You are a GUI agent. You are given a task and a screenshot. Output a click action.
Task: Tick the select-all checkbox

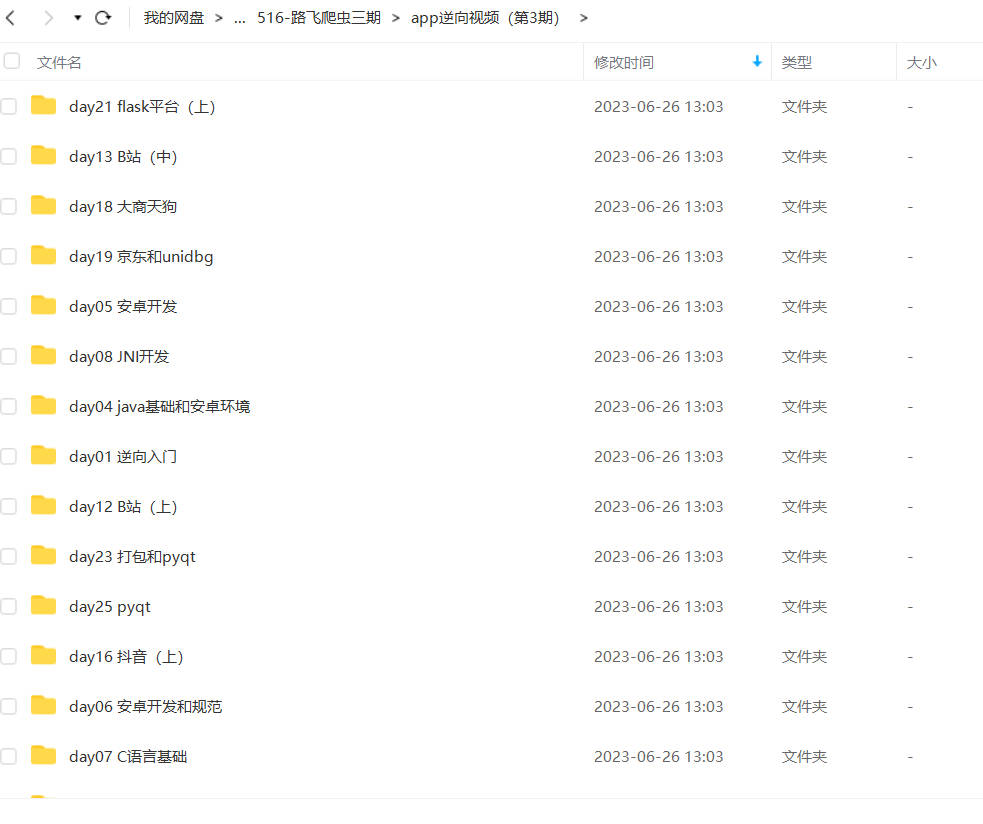click(x=12, y=61)
